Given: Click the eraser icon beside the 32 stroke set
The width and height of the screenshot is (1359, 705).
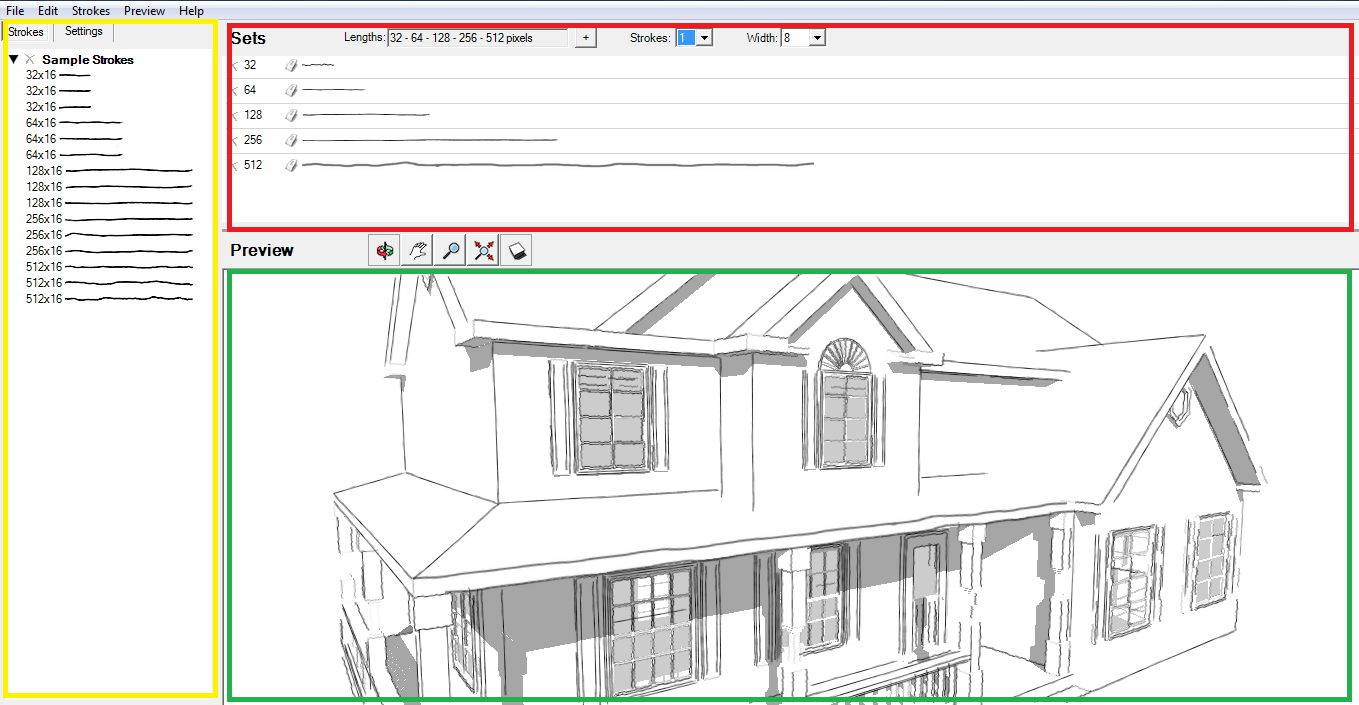Looking at the screenshot, I should [290, 64].
